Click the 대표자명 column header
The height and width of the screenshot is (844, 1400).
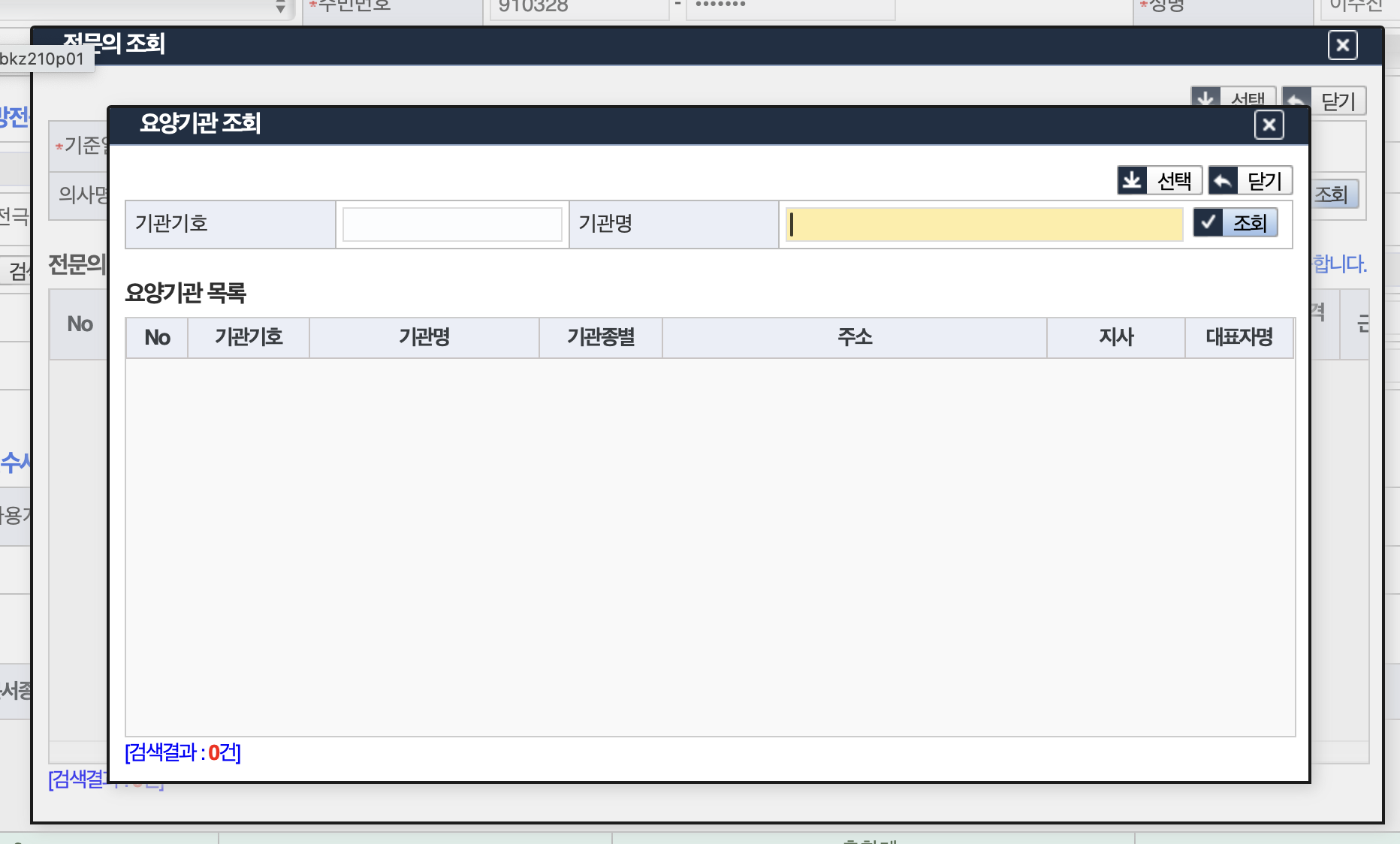(x=1239, y=337)
